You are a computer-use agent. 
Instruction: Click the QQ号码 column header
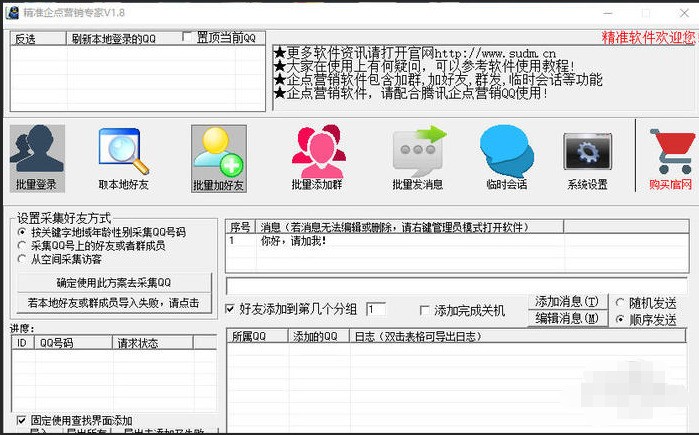73,342
